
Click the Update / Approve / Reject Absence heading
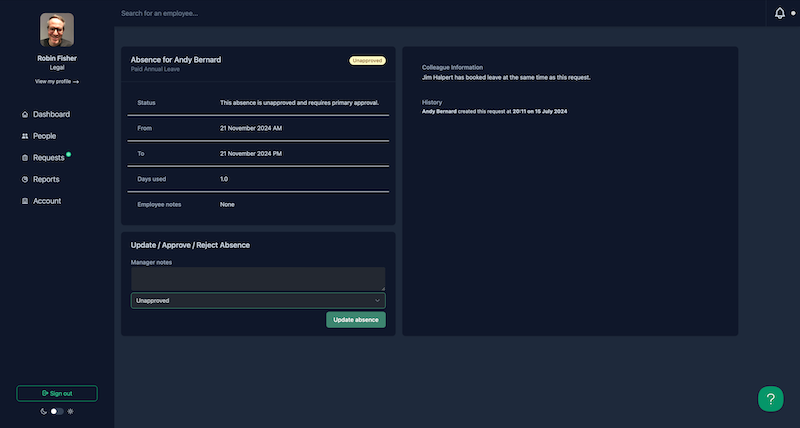(190, 245)
